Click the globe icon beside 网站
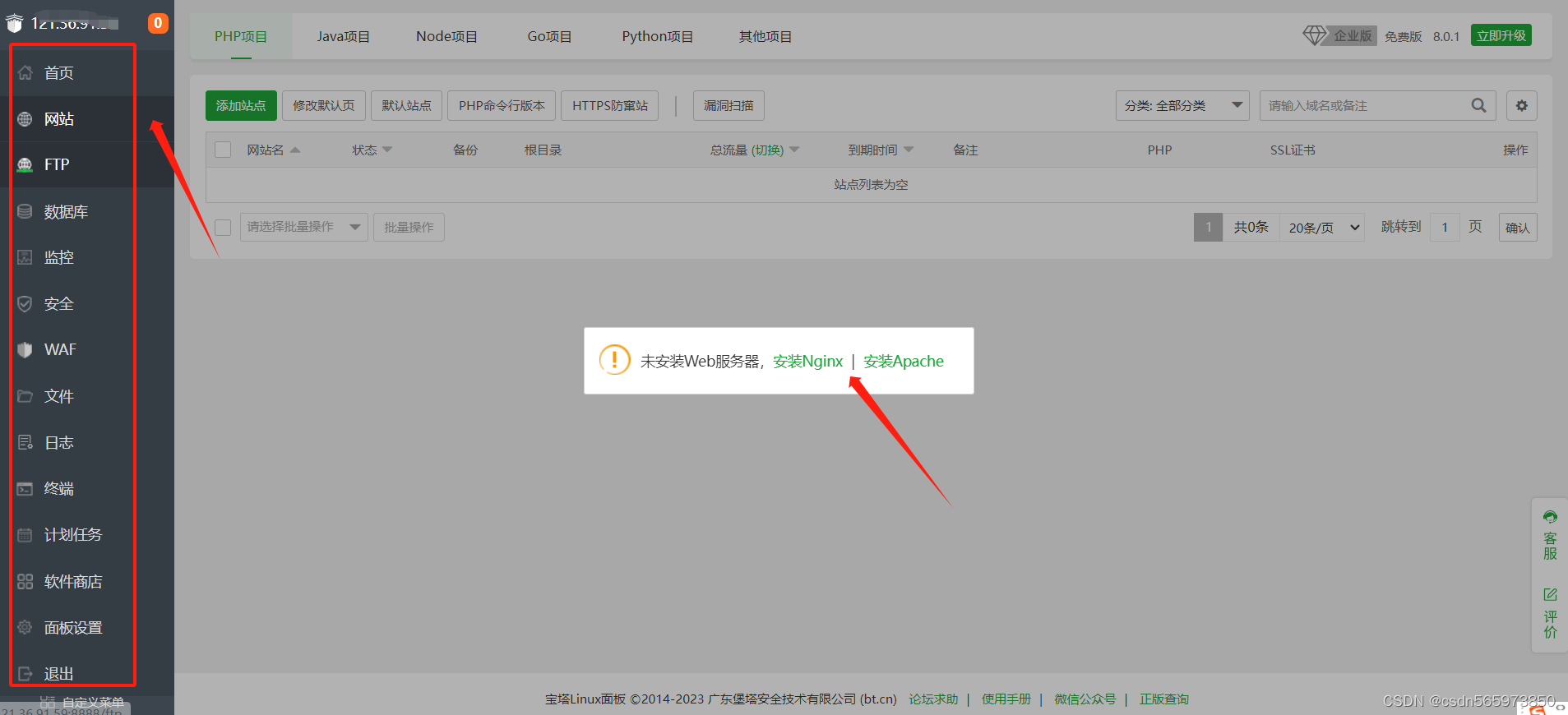Viewport: 1568px width, 715px height. pos(25,119)
